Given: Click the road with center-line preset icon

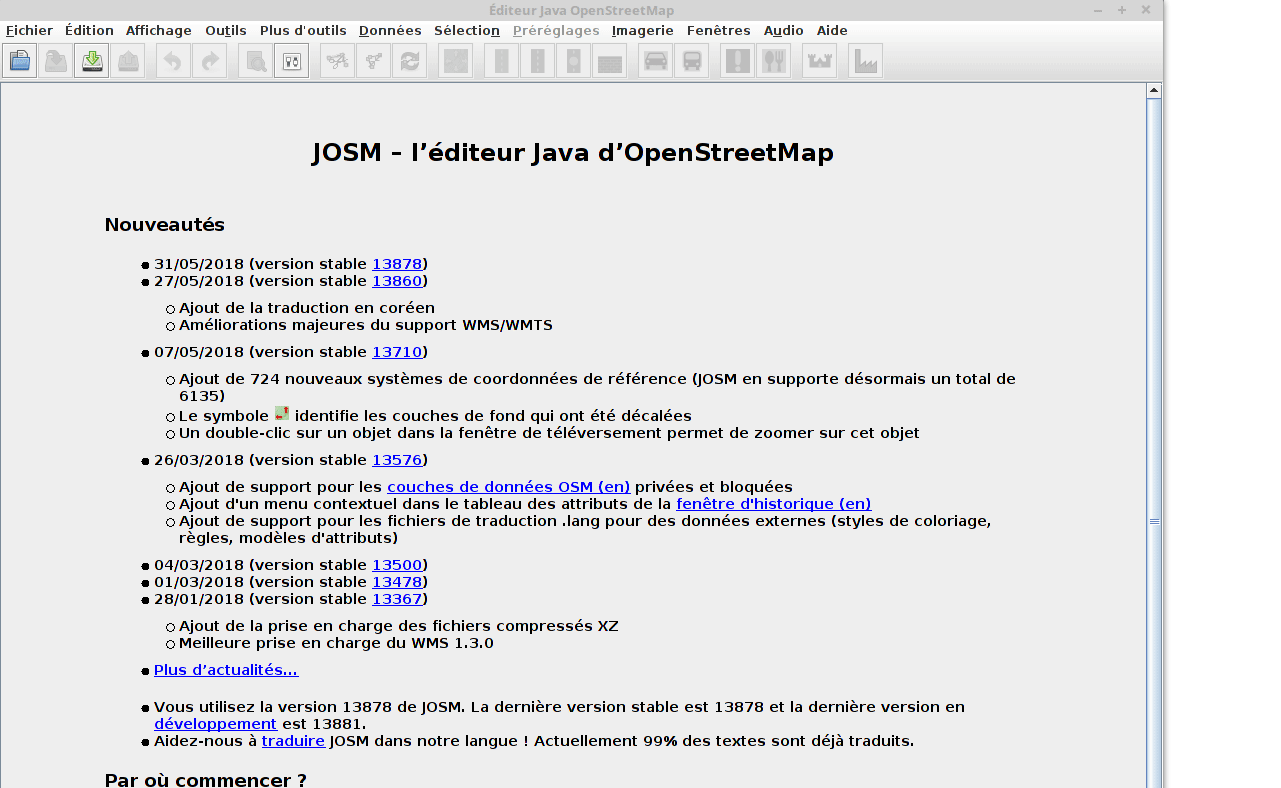Looking at the screenshot, I should coord(537,61).
